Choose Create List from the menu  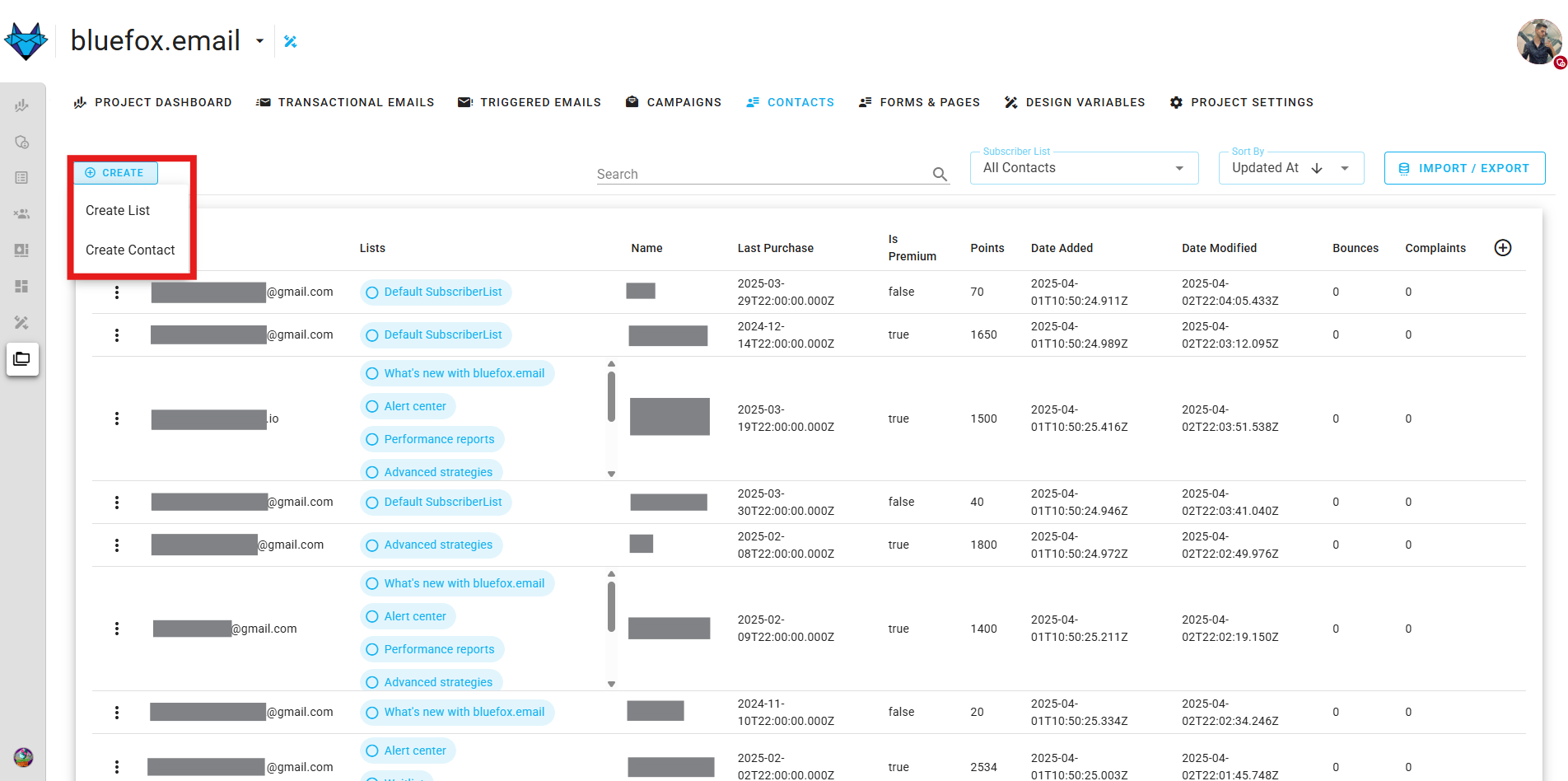tap(118, 210)
